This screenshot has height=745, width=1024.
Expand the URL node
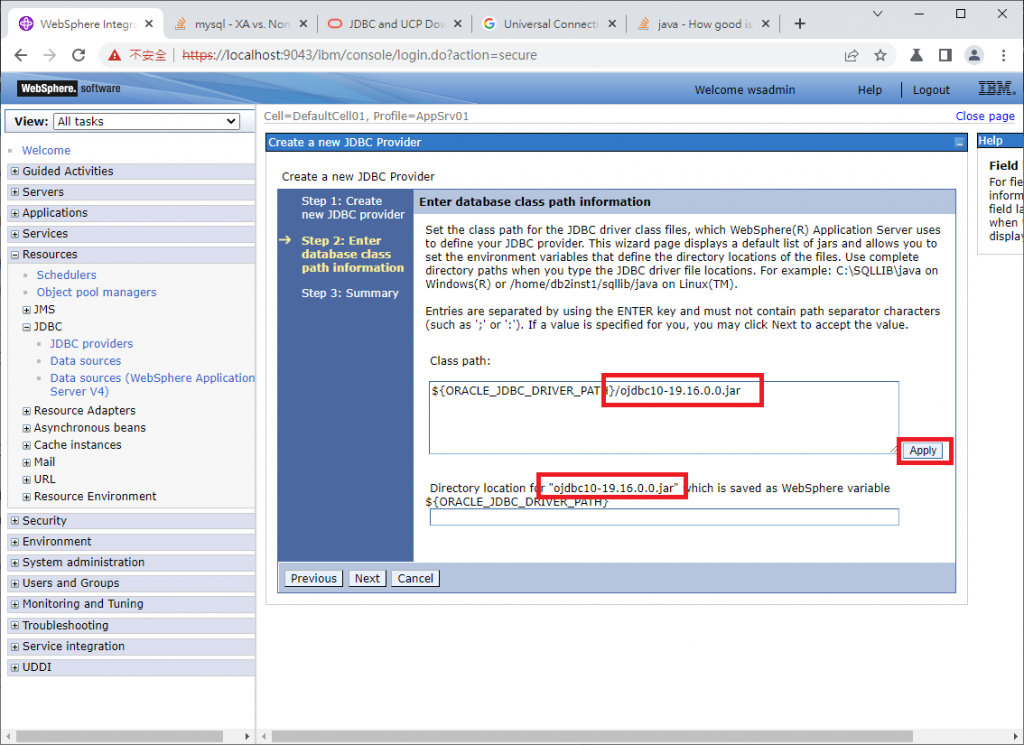(x=27, y=479)
